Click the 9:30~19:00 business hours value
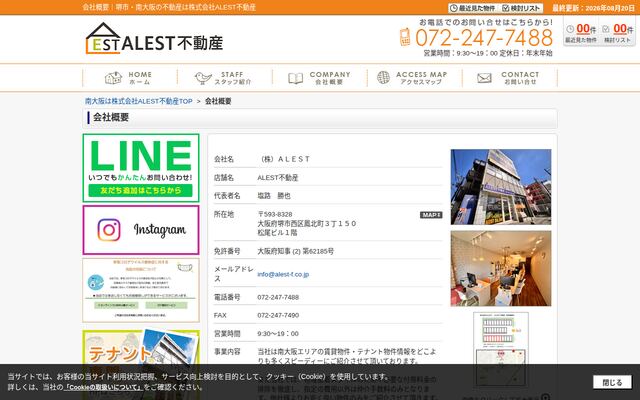Viewport: 640px width, 400px height. [x=278, y=333]
